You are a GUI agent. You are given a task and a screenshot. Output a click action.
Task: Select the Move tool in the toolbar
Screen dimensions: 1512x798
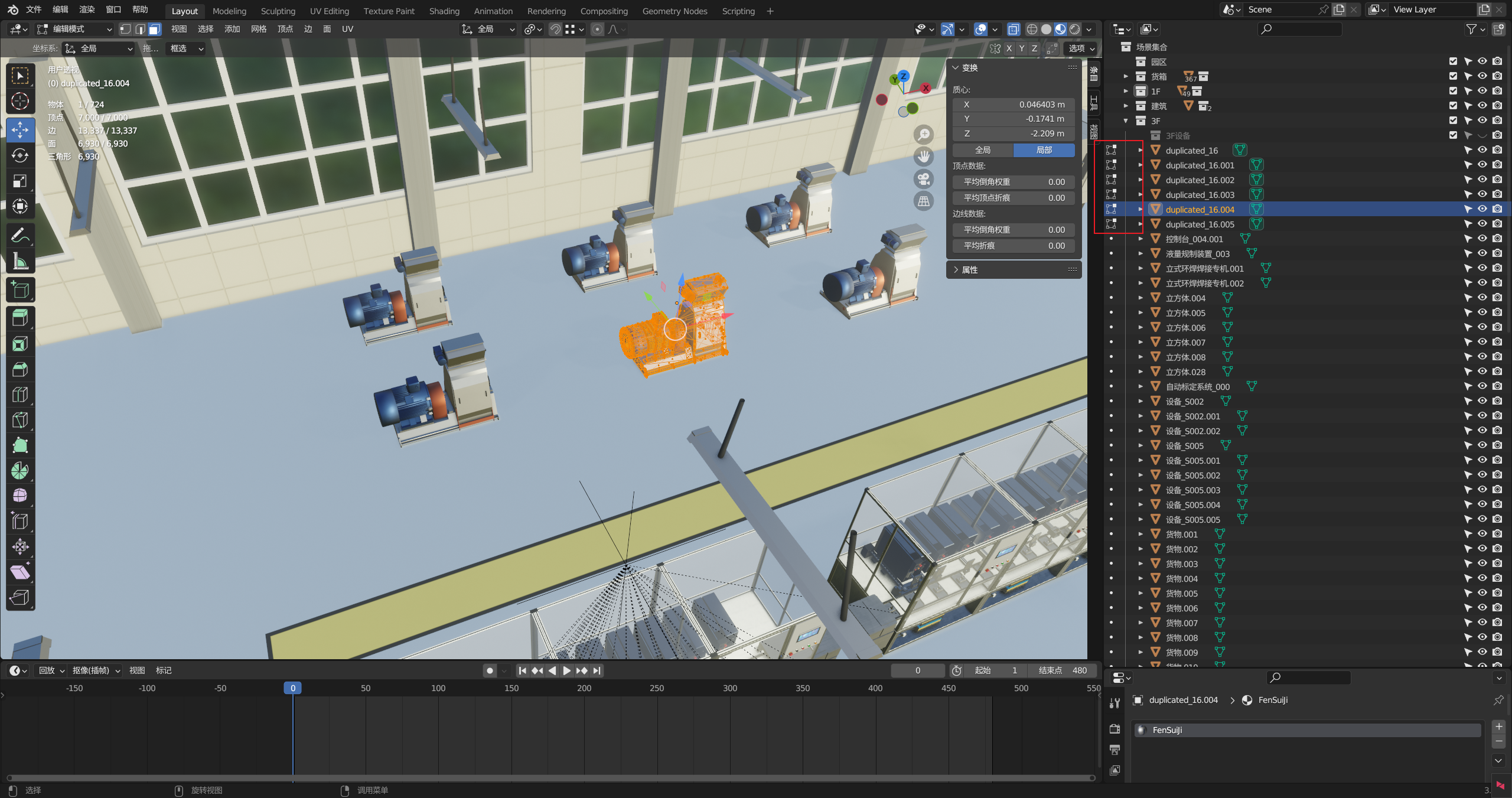(x=20, y=130)
